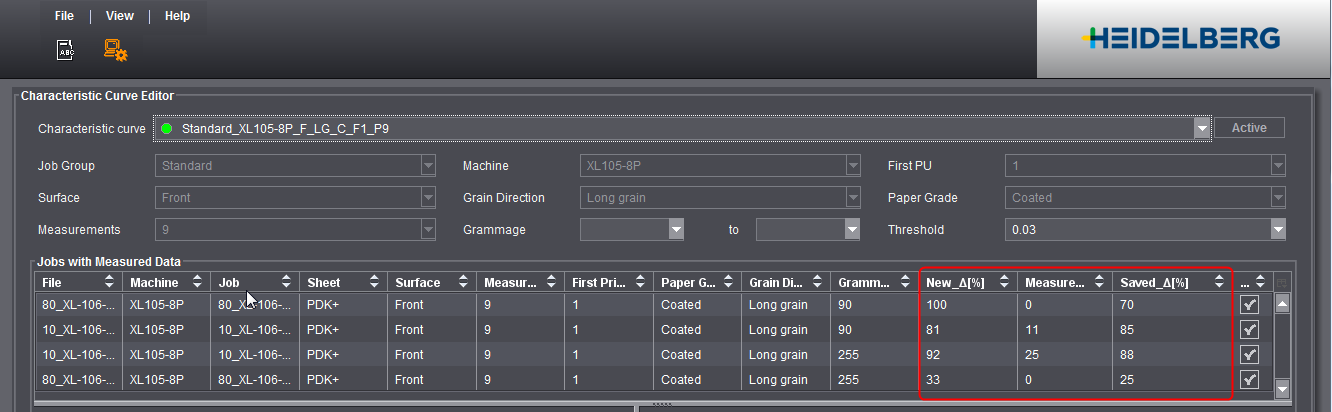Click the Surface column header sort arrows

tap(462, 283)
